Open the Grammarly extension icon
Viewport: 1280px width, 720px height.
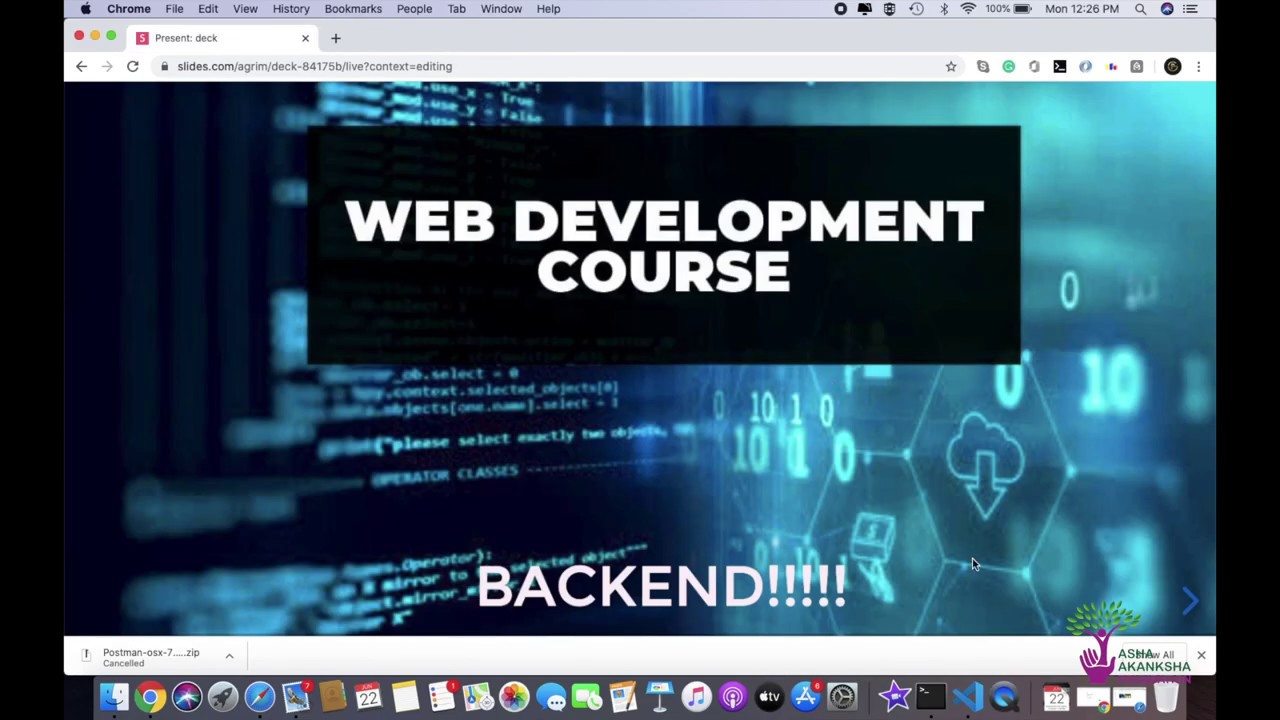coord(1008,66)
